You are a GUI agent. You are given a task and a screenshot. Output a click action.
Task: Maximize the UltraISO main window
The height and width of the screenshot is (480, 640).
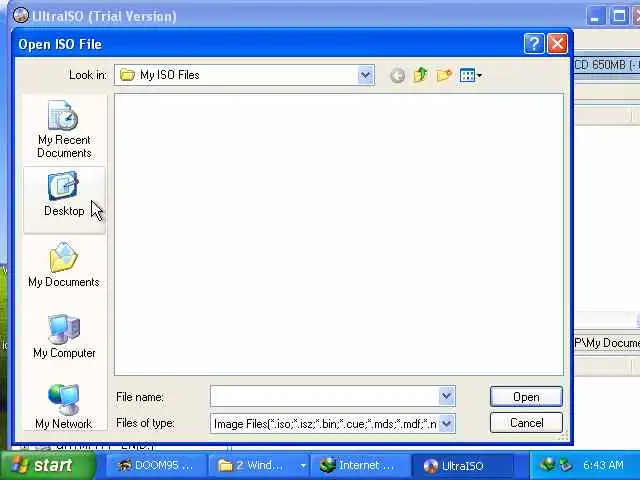click(x=619, y=17)
